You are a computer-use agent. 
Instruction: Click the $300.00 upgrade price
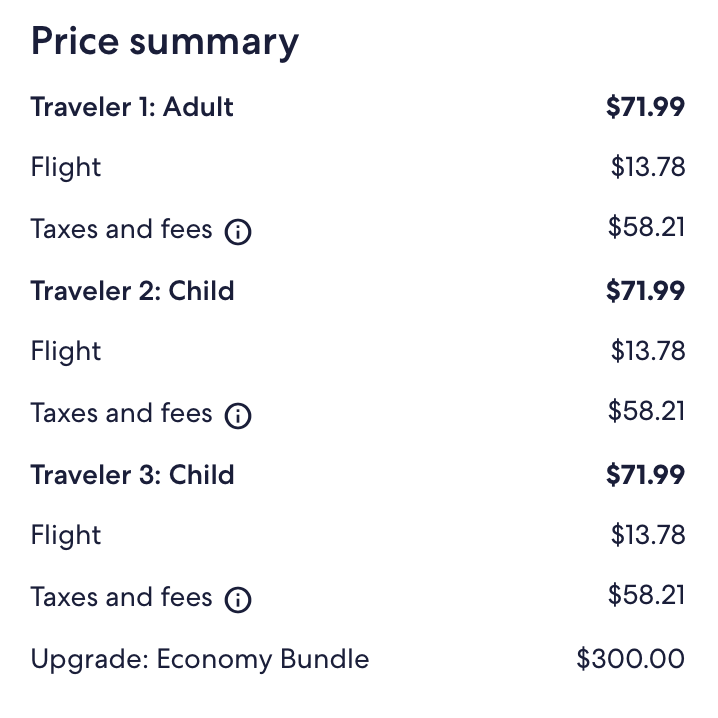(630, 659)
